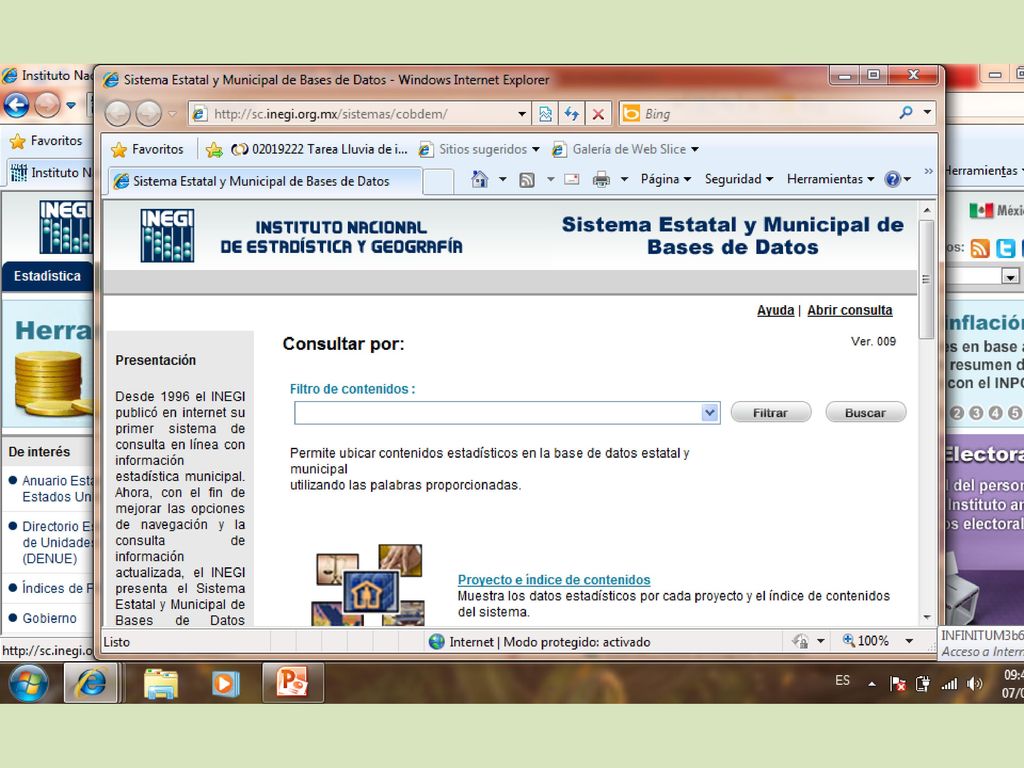Click the INEGI logo in page header

pyautogui.click(x=167, y=235)
